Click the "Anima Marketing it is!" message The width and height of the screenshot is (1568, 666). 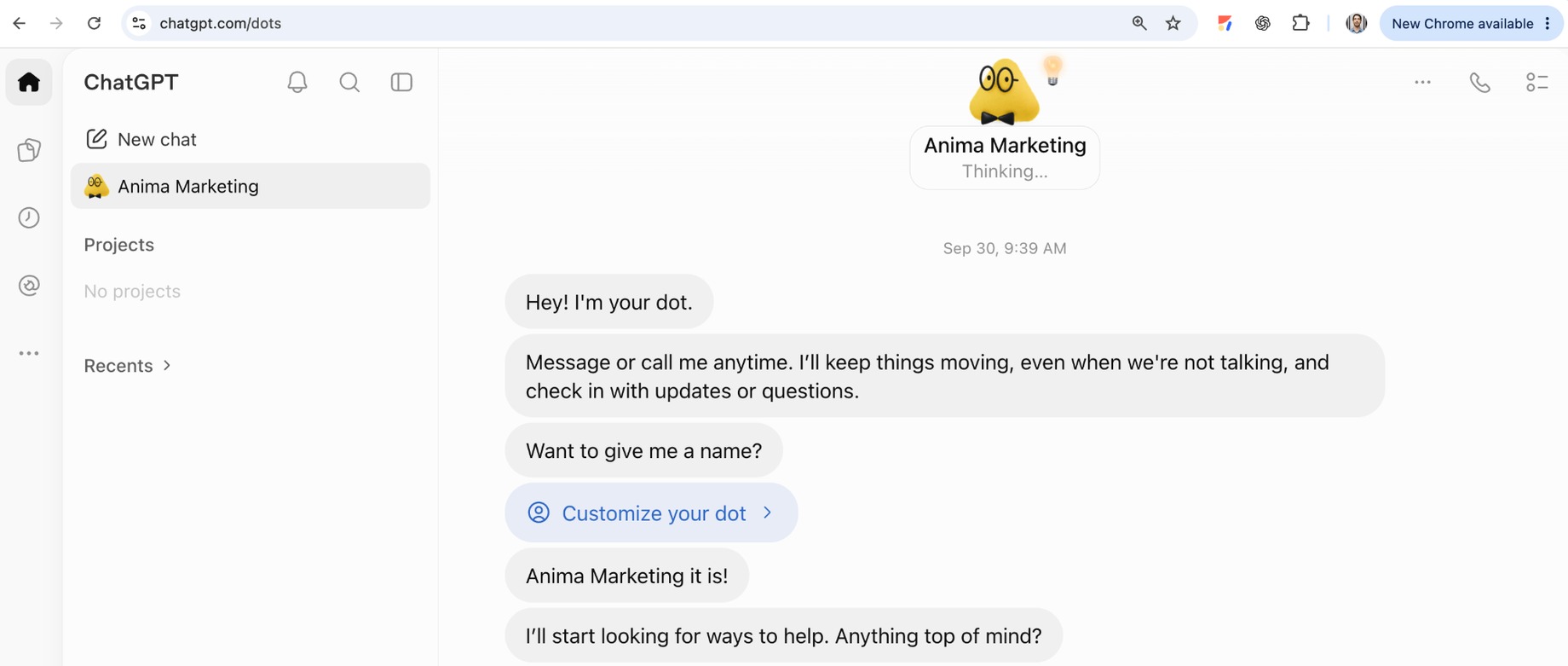click(627, 576)
